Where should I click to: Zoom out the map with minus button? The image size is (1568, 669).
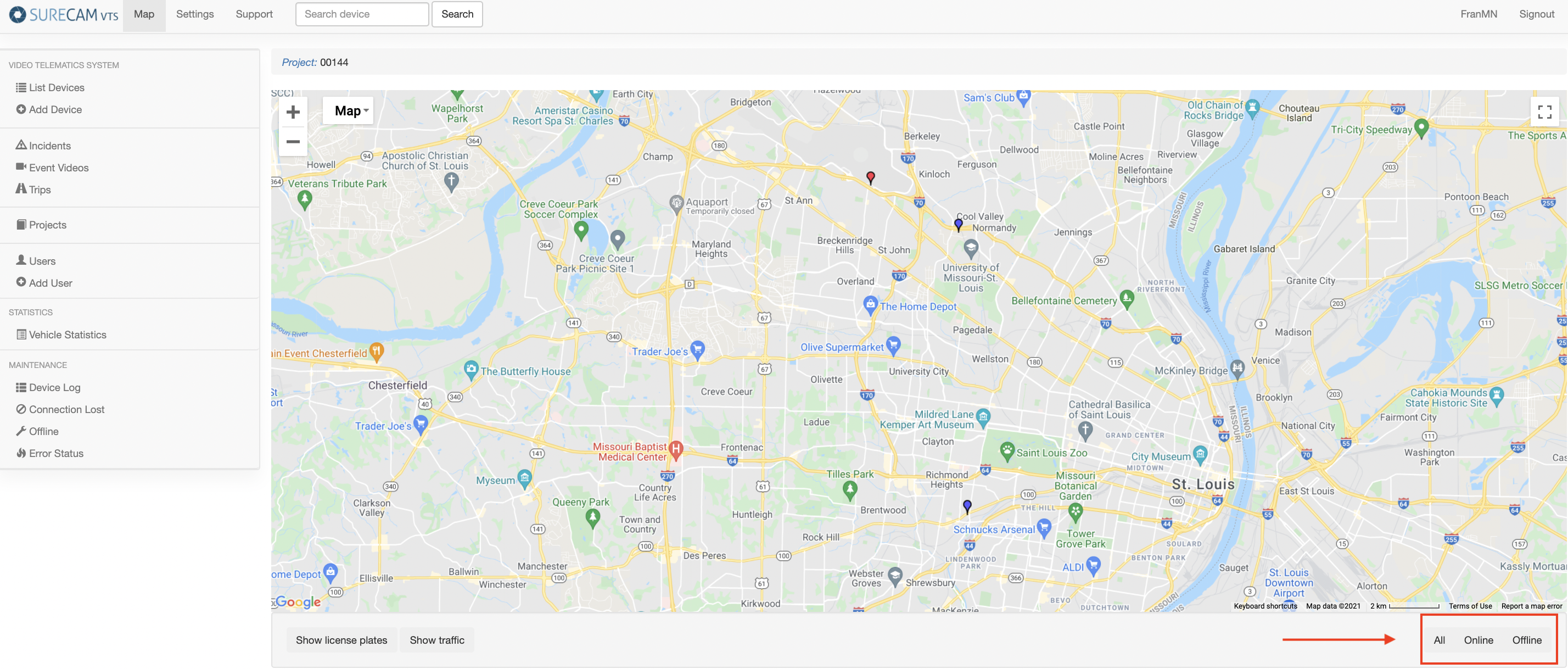pyautogui.click(x=293, y=141)
